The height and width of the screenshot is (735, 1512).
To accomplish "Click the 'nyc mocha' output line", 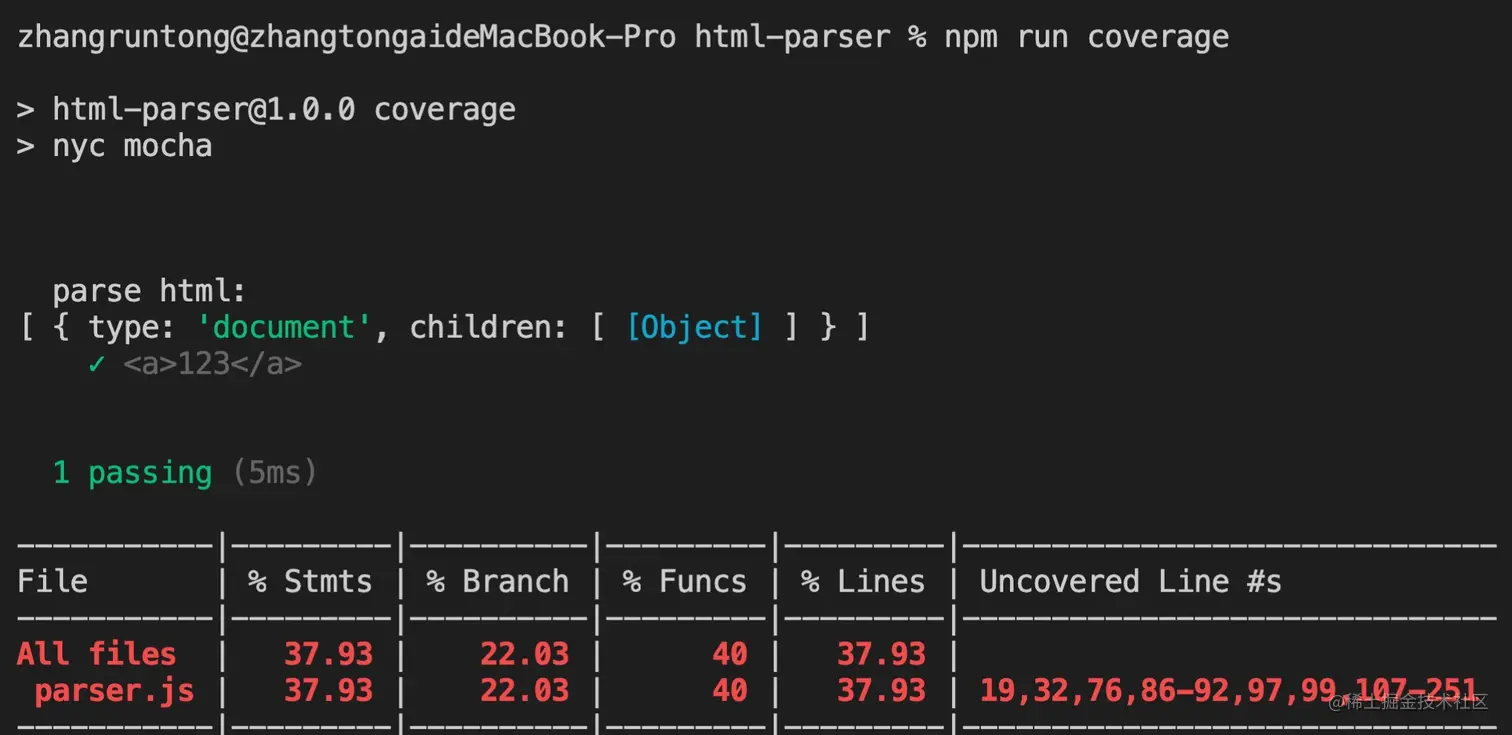I will [x=132, y=146].
